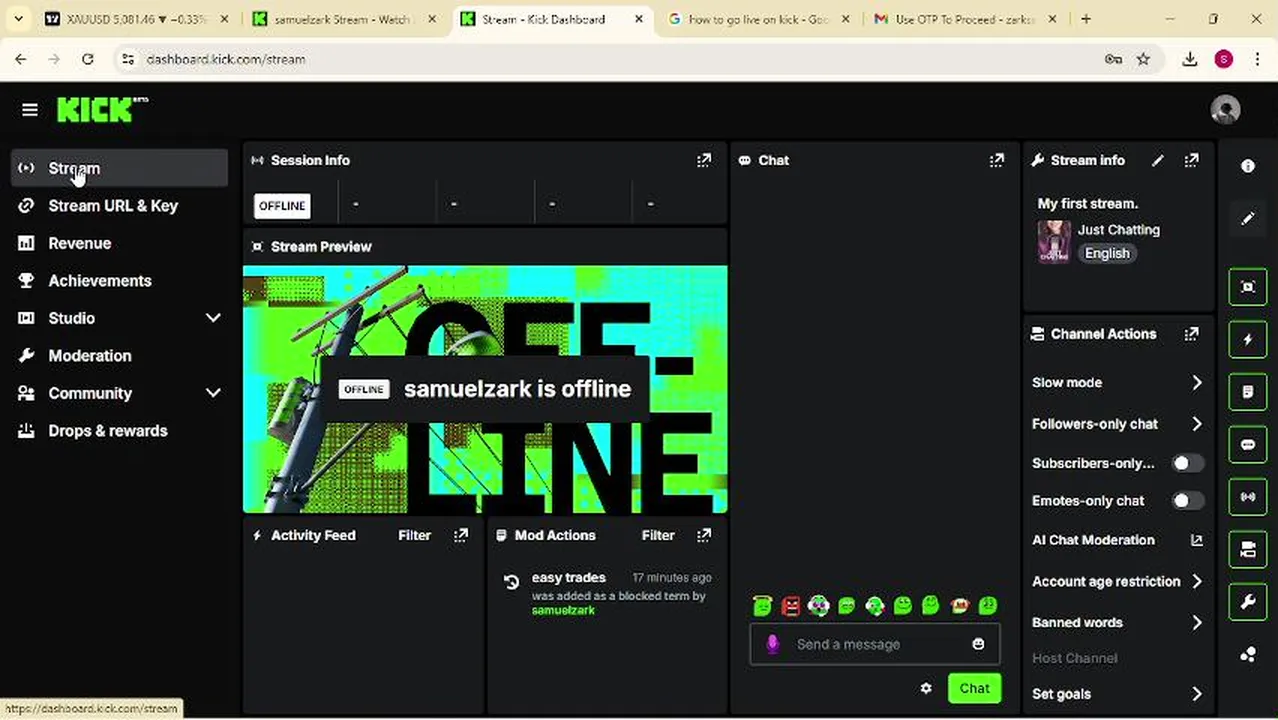Open Slow mode options chevron

click(x=1197, y=383)
